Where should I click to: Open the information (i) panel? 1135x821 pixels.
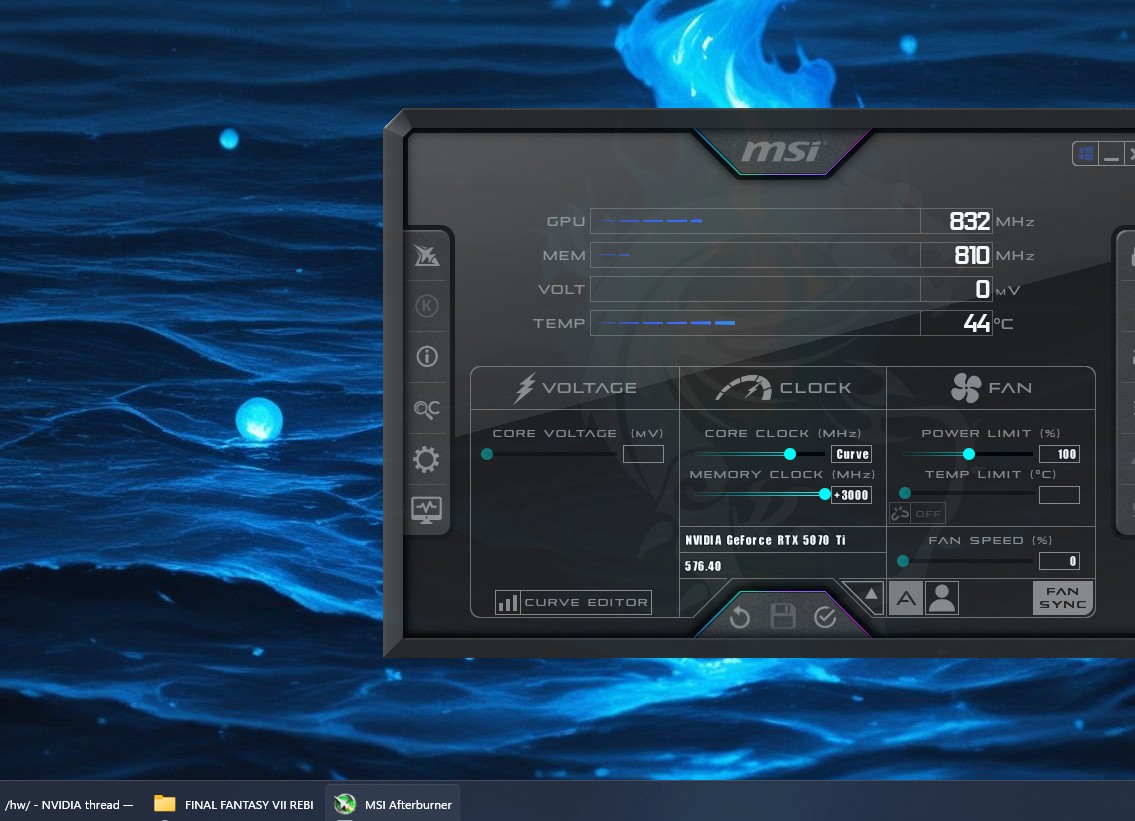pyautogui.click(x=426, y=356)
